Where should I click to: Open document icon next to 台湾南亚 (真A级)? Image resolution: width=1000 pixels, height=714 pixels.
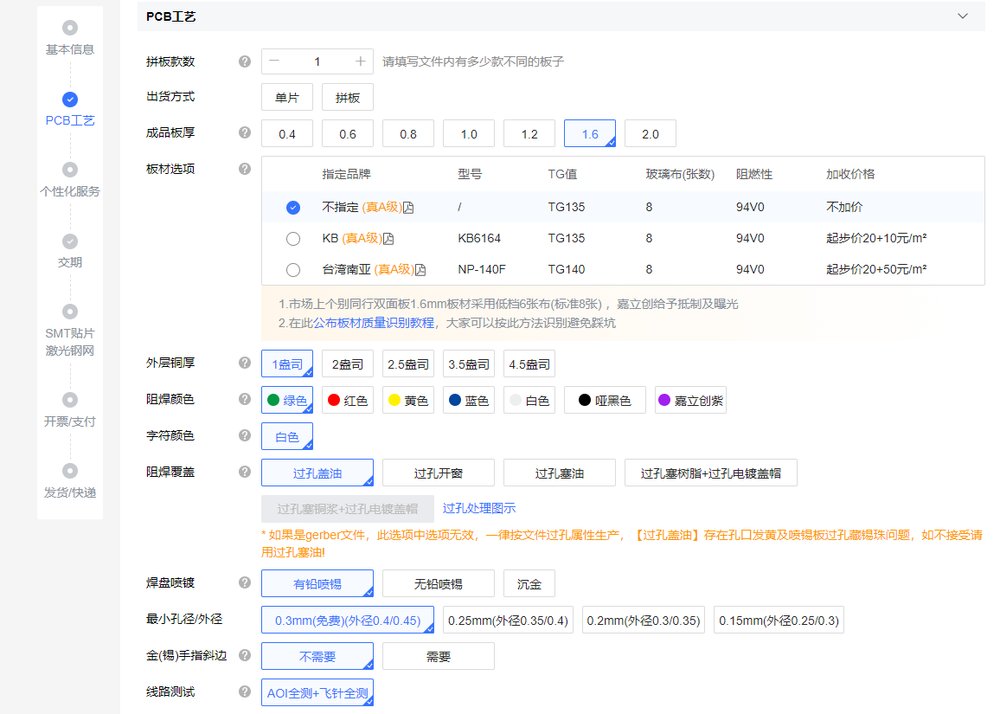coord(420,270)
